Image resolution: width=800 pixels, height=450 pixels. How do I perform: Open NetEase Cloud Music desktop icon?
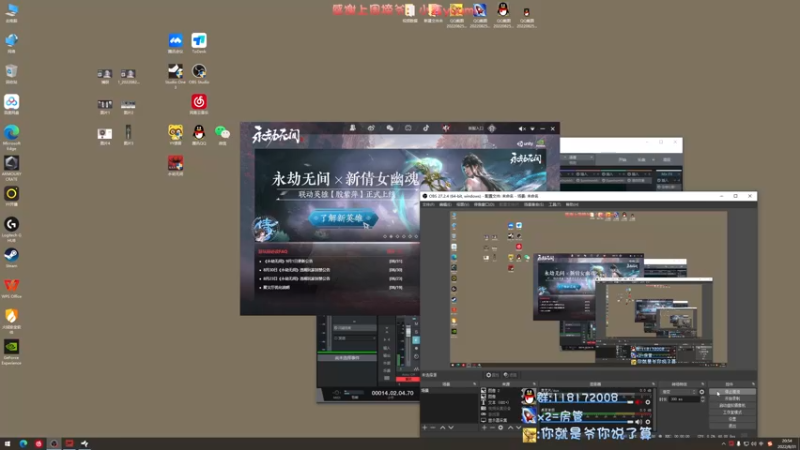pyautogui.click(x=199, y=104)
